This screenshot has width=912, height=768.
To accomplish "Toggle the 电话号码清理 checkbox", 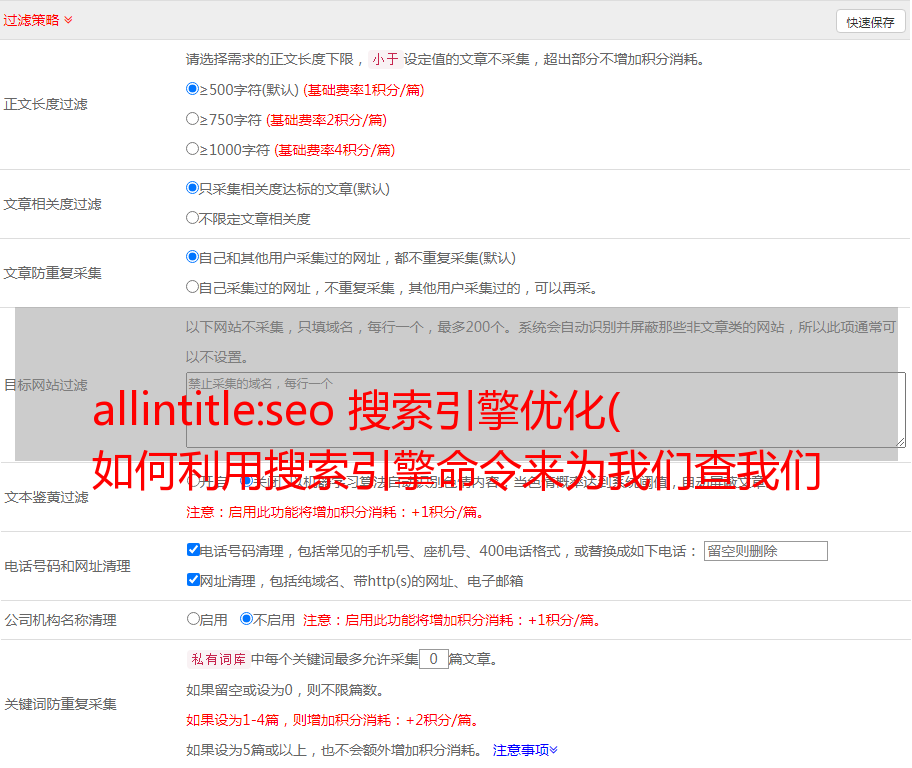I will tap(194, 550).
